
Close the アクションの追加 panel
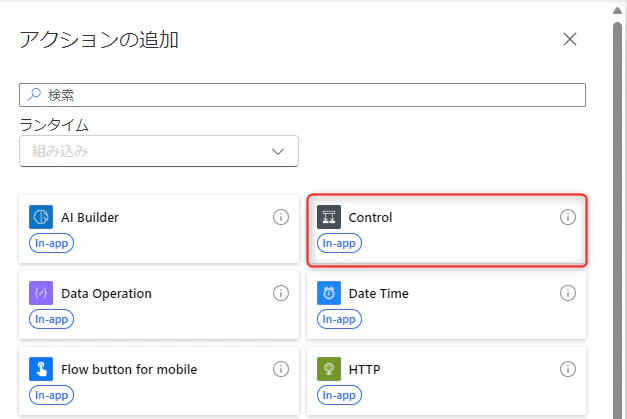(x=570, y=39)
